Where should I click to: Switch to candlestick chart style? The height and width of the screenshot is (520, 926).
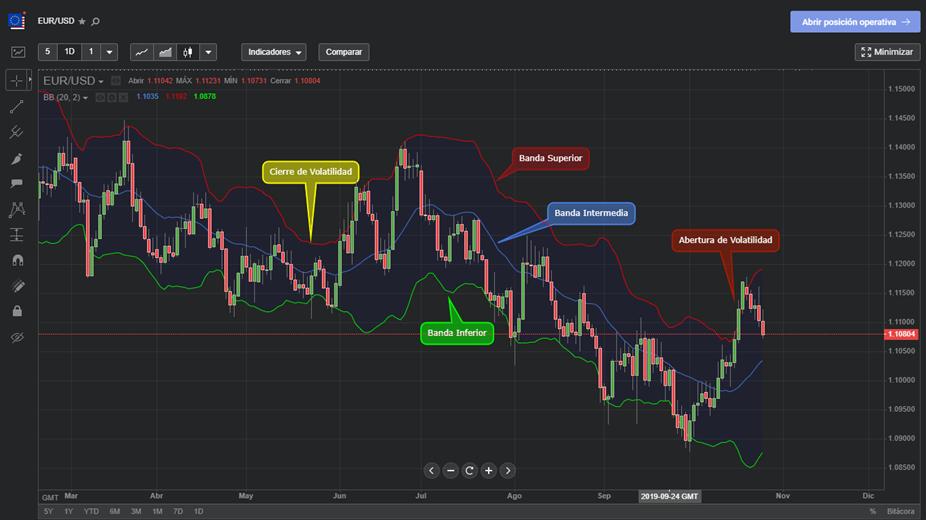186,52
